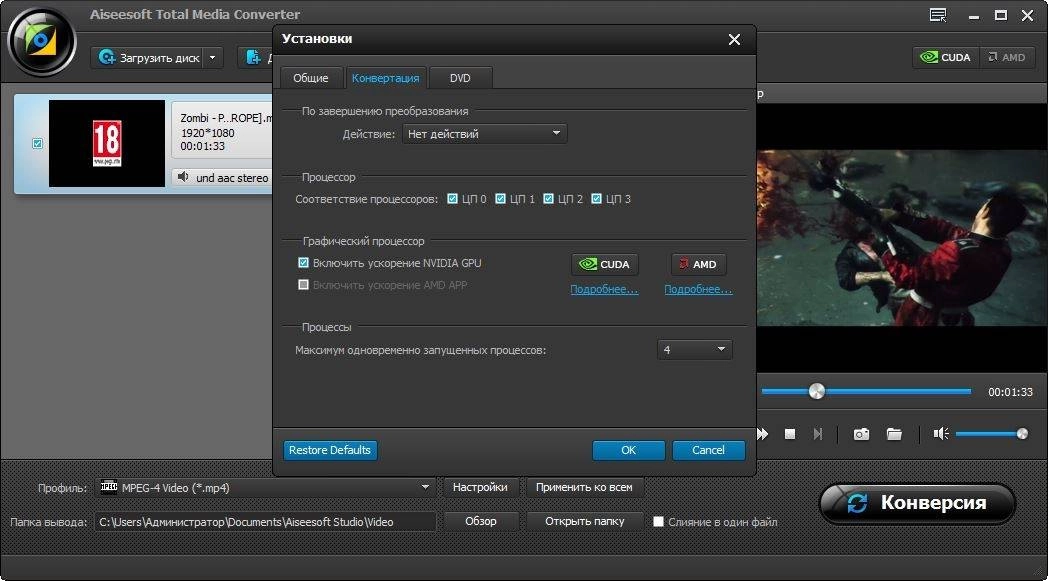Screen dimensions: 1048x581
Task: Click Restore Defaults button
Action: coord(330,450)
